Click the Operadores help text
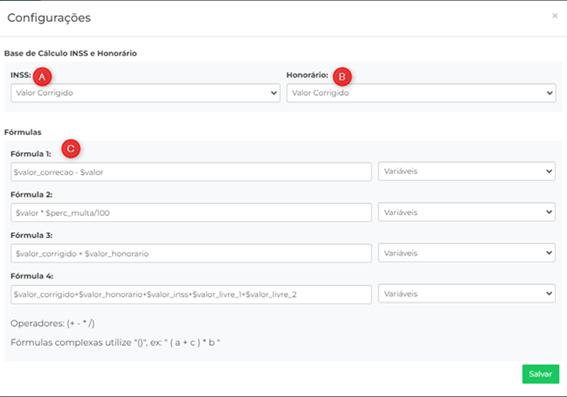Viewport: 567px width, 397px height. (x=52, y=323)
